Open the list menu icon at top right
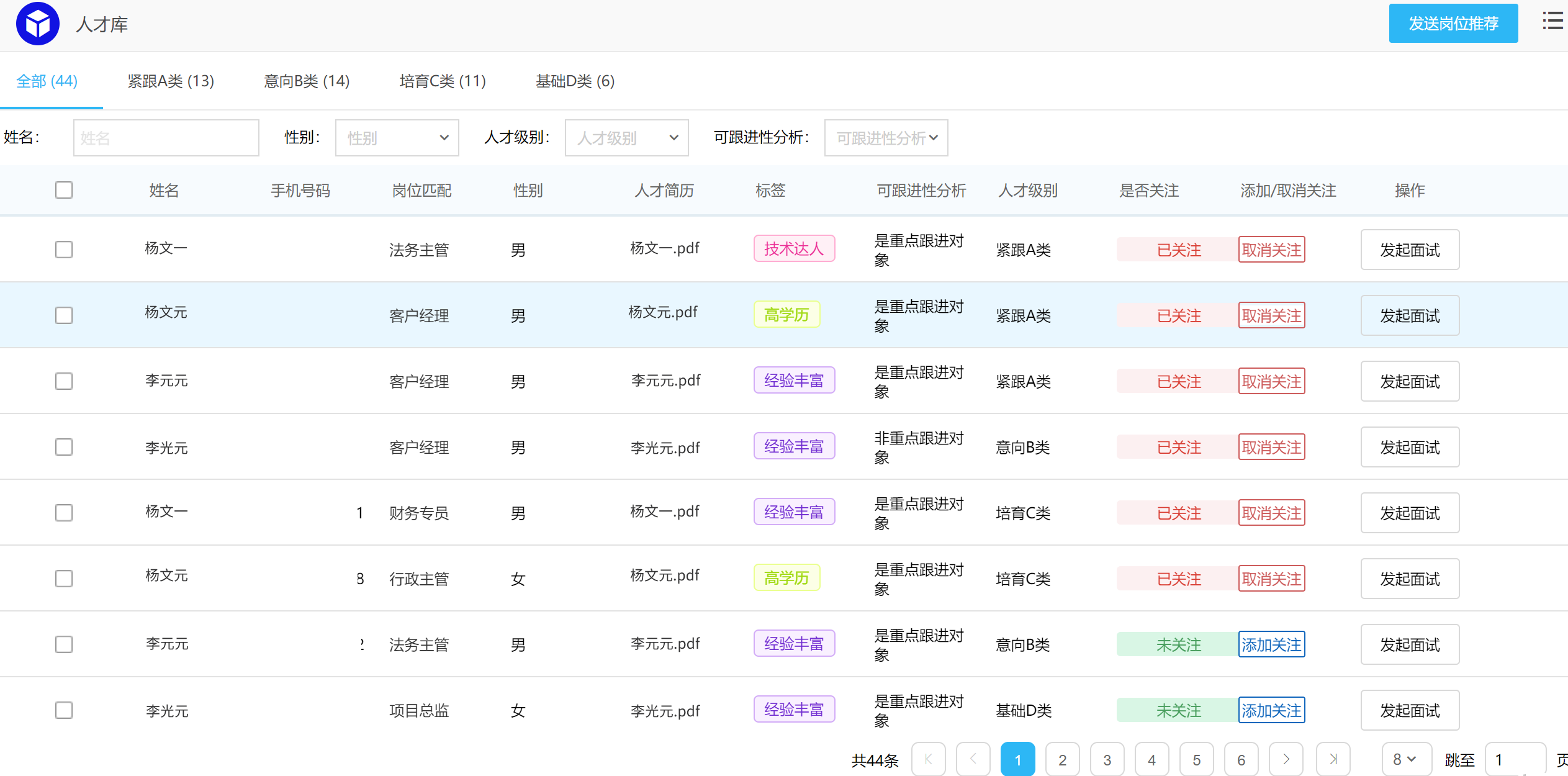The width and height of the screenshot is (1568, 776). [1553, 20]
